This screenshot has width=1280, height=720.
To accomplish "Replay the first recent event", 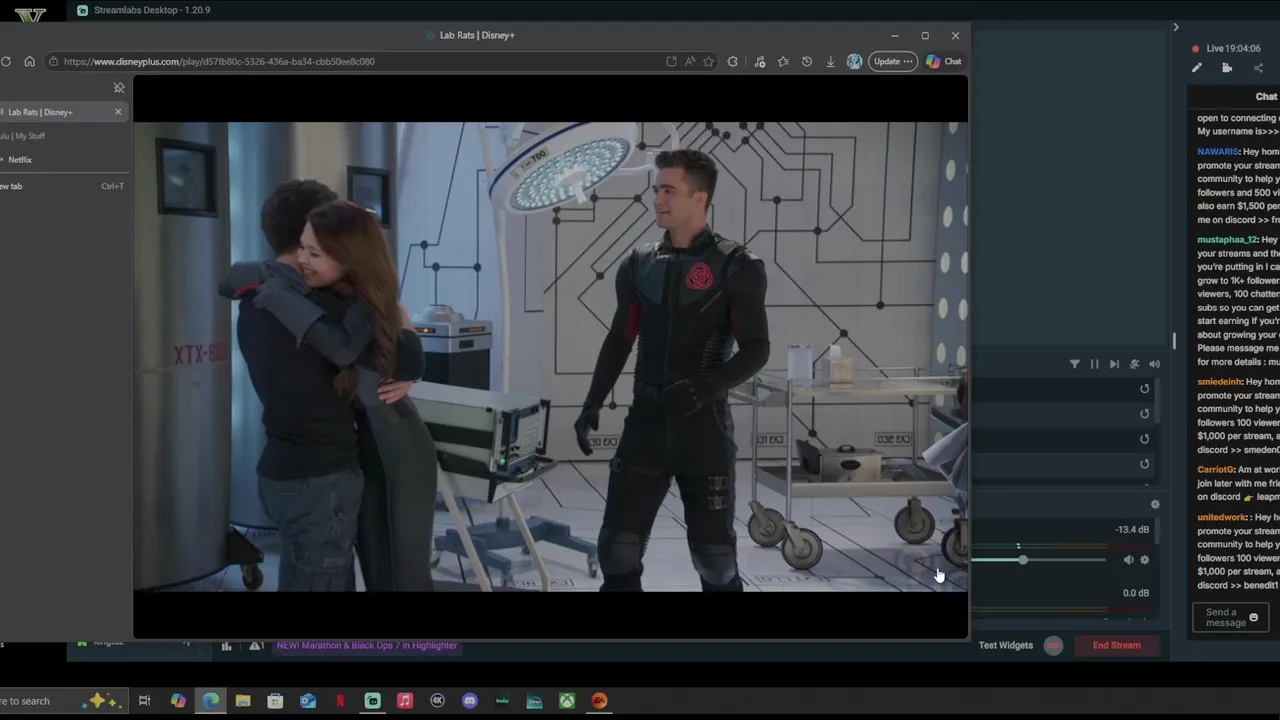I will [1145, 389].
